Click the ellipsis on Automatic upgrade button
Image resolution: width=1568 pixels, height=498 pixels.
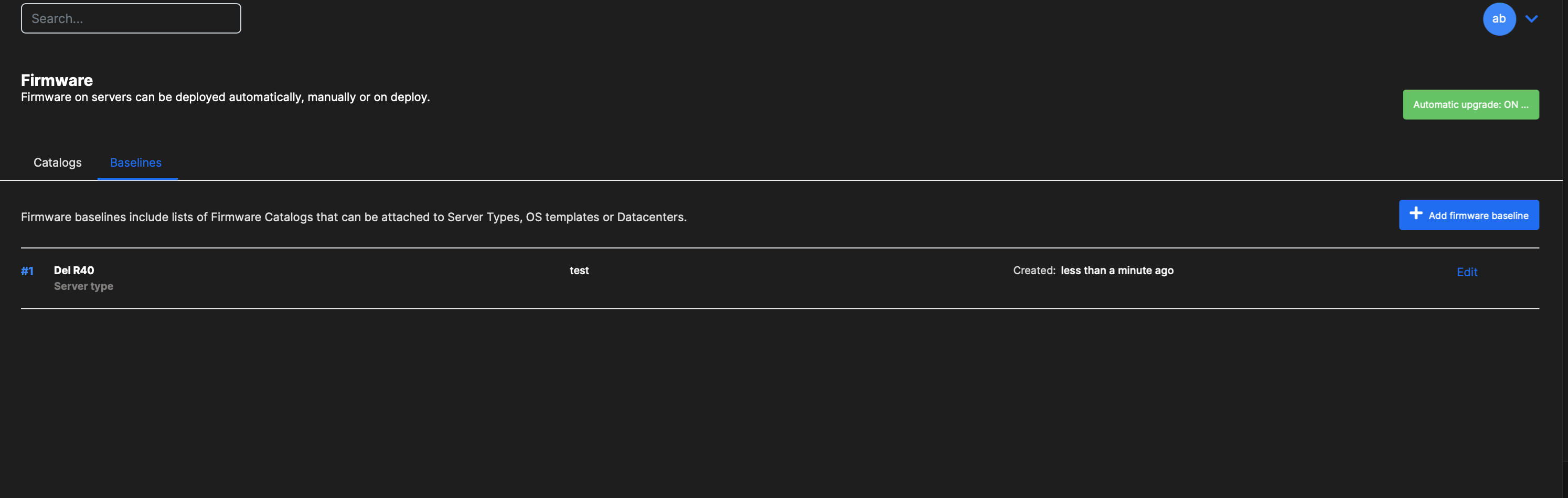[1524, 105]
